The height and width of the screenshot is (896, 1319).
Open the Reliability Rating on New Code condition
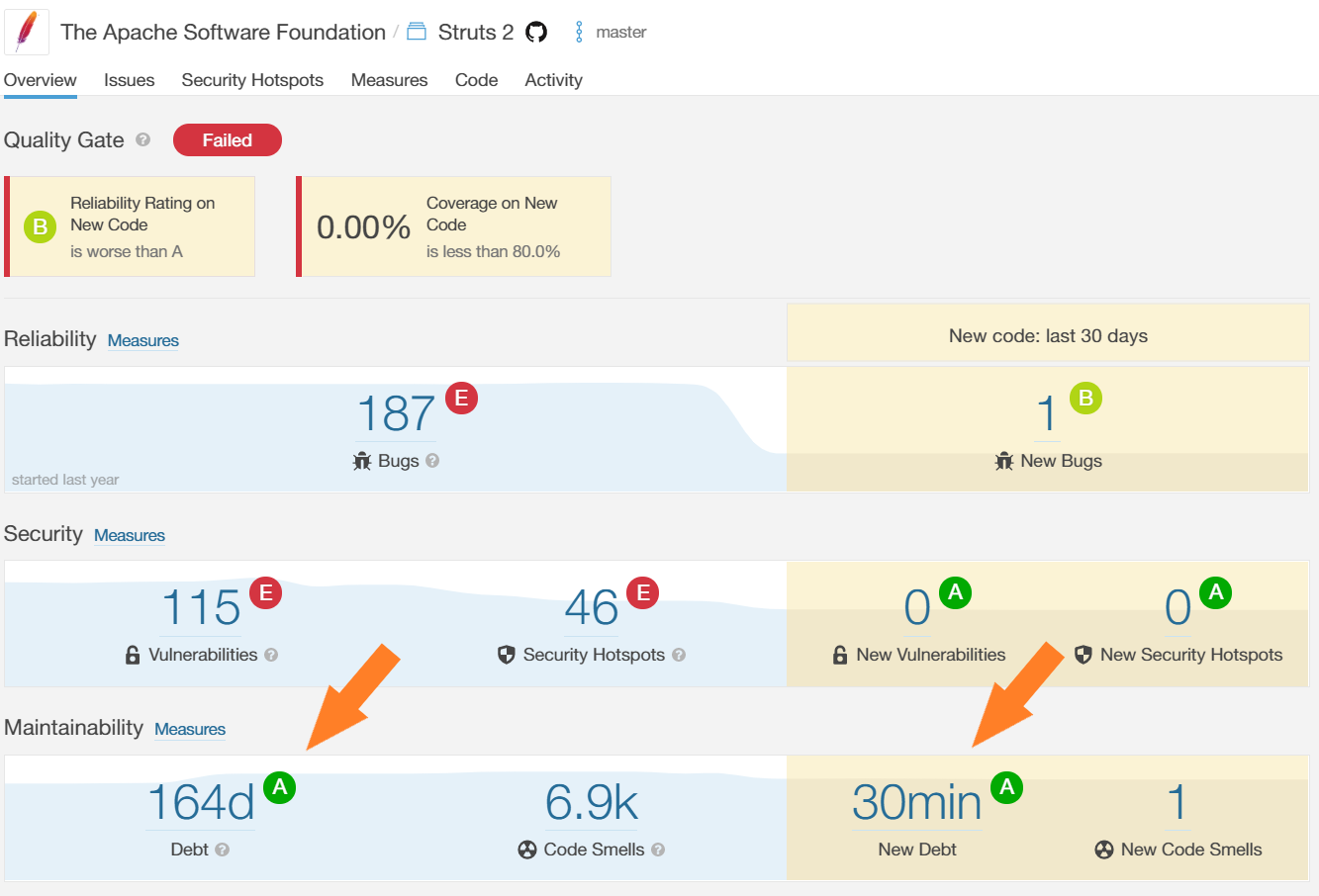(x=130, y=226)
